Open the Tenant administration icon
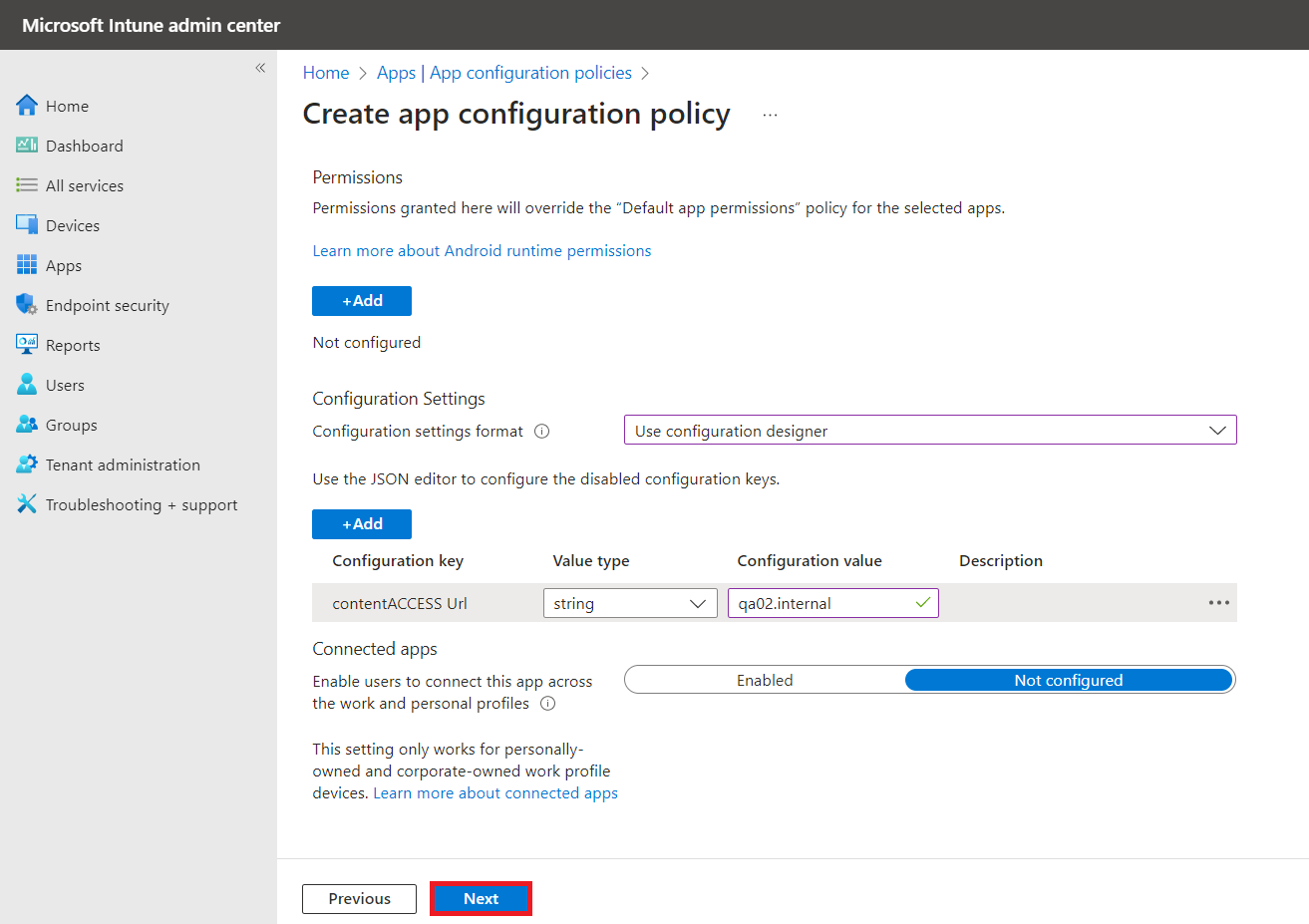The height and width of the screenshot is (924, 1309). 27,464
